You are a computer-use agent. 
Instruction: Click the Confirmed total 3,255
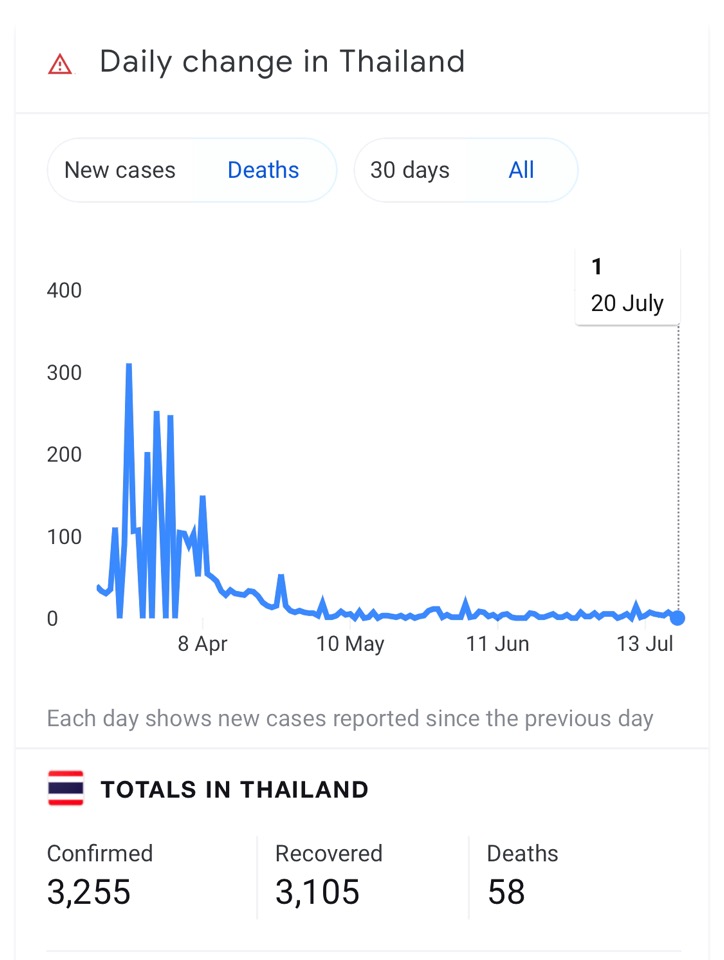point(89,891)
